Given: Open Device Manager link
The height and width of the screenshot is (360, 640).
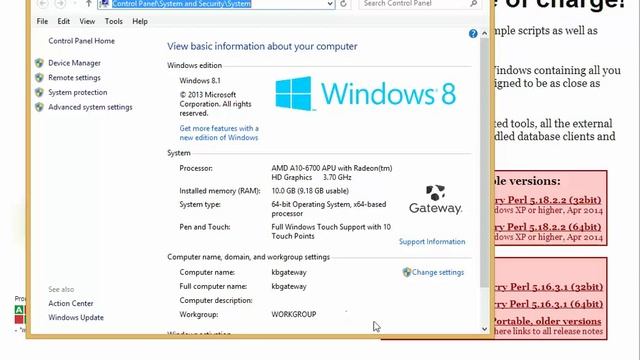Looking at the screenshot, I should click(x=74, y=63).
